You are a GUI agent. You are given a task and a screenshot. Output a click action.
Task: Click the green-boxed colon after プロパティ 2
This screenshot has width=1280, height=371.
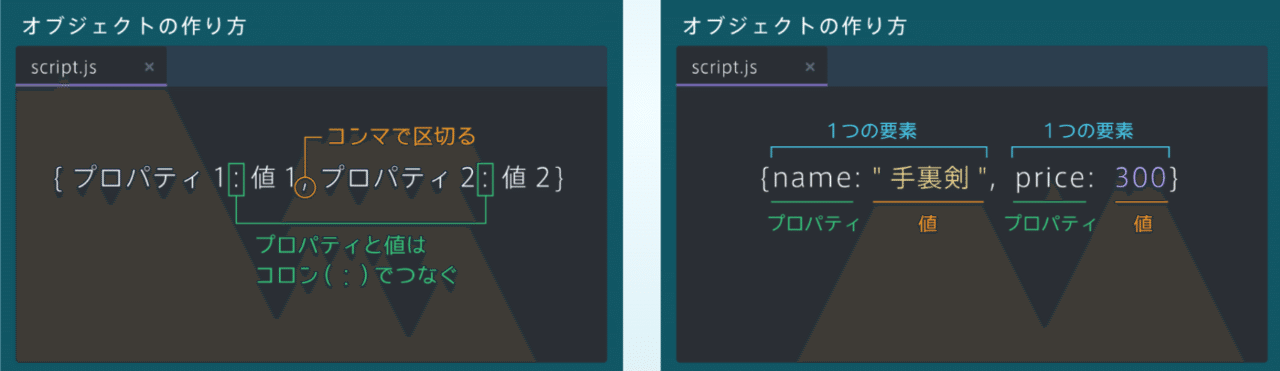click(x=486, y=178)
